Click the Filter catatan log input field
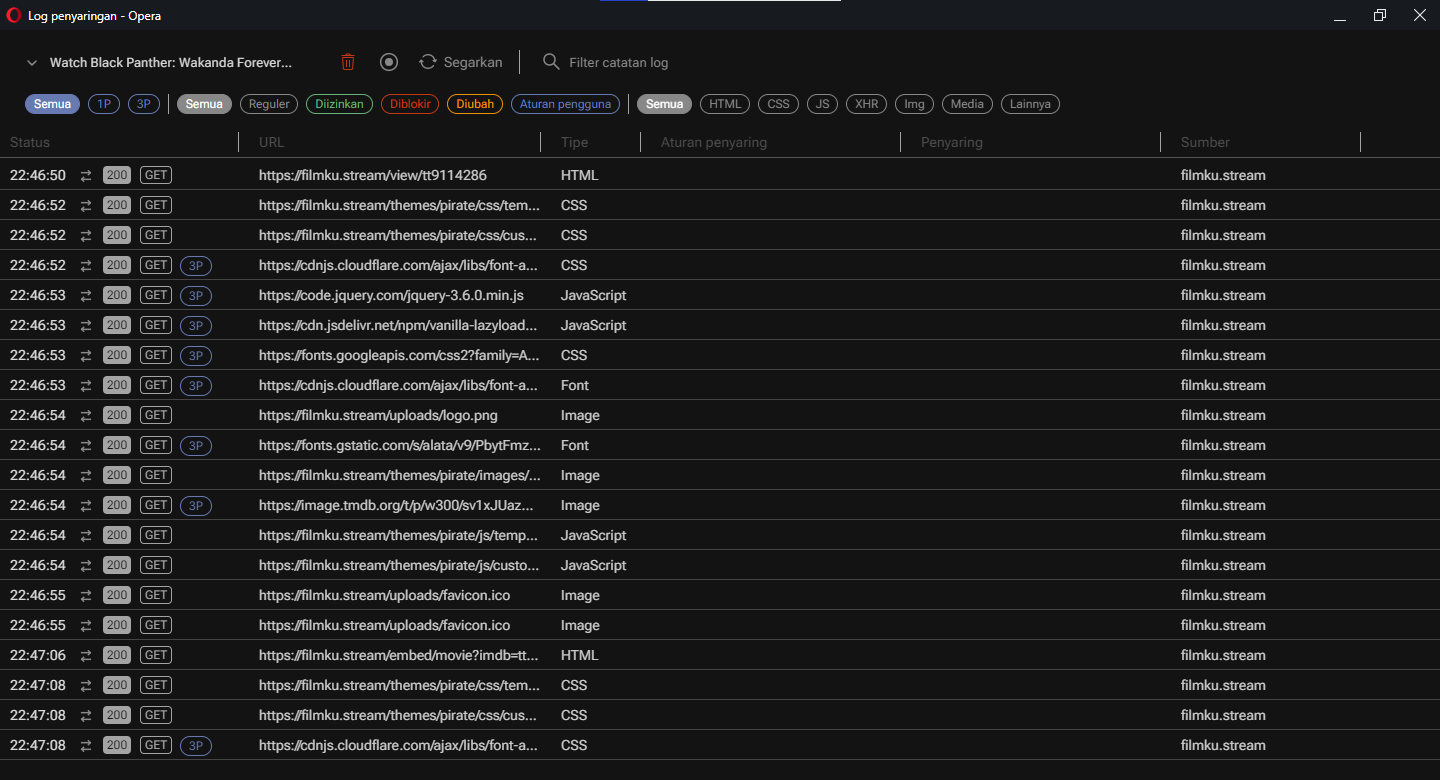Image resolution: width=1440 pixels, height=780 pixels. click(x=620, y=61)
